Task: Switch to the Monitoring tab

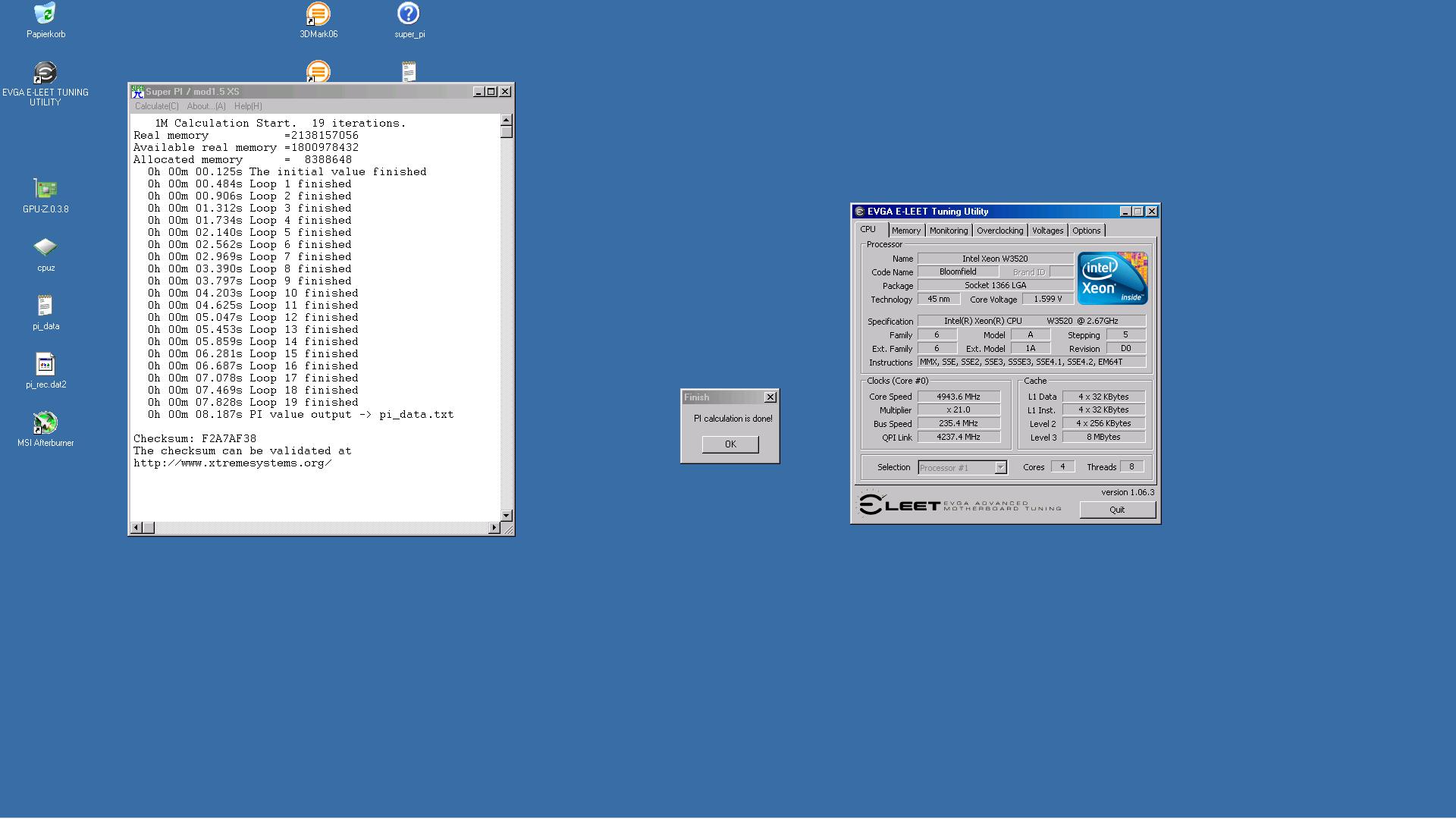Action: [x=949, y=231]
